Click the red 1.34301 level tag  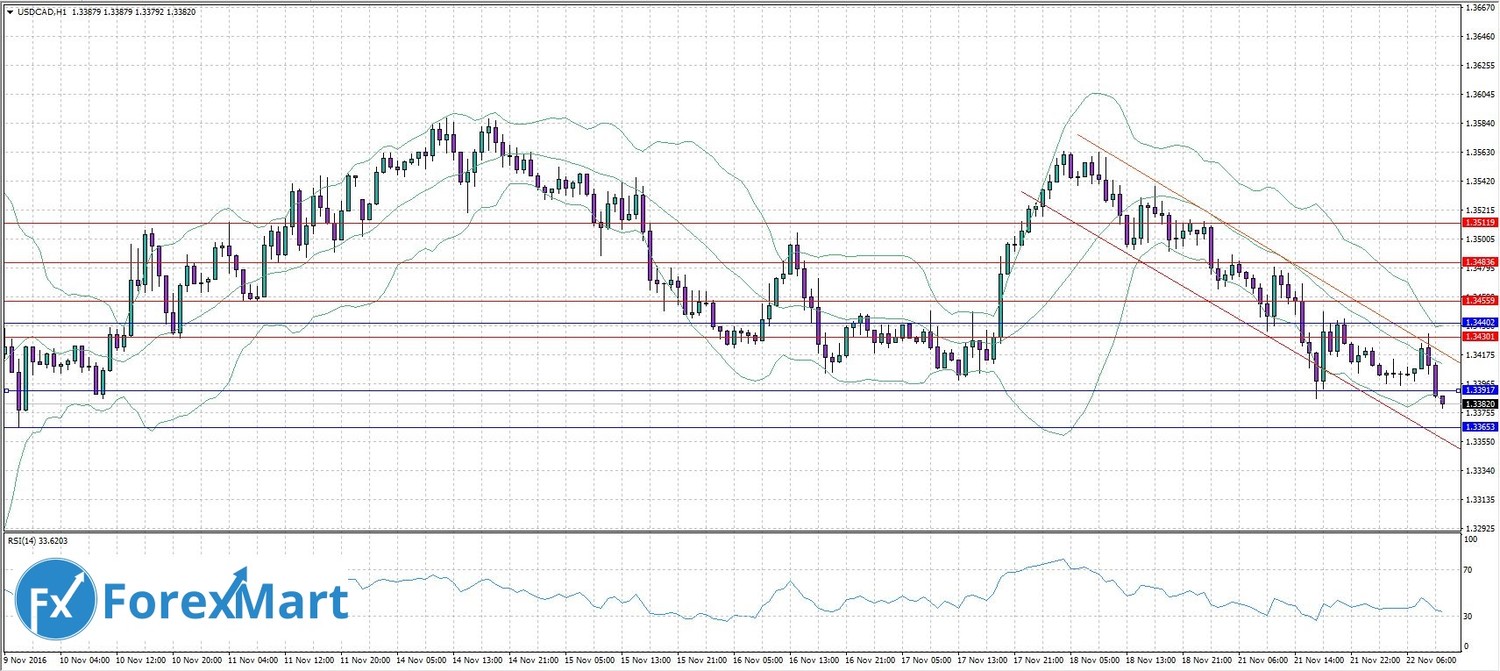[x=1480, y=336]
